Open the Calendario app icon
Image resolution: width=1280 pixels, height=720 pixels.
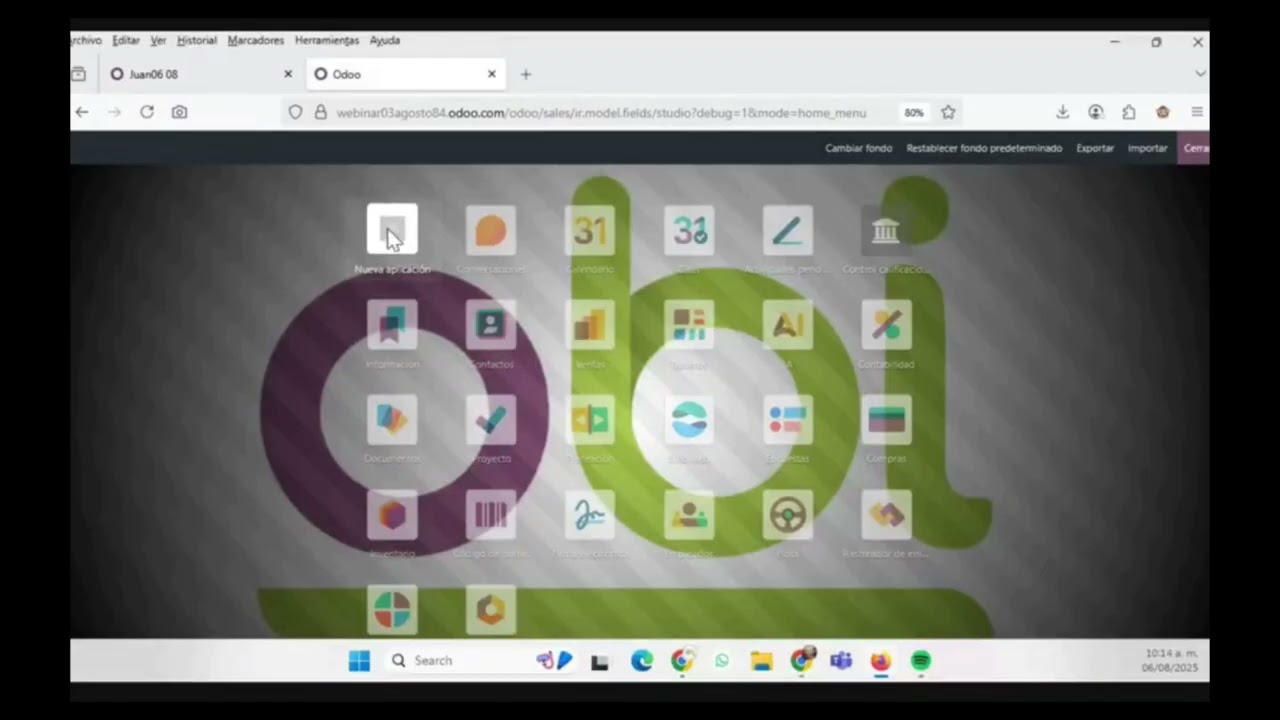point(590,230)
